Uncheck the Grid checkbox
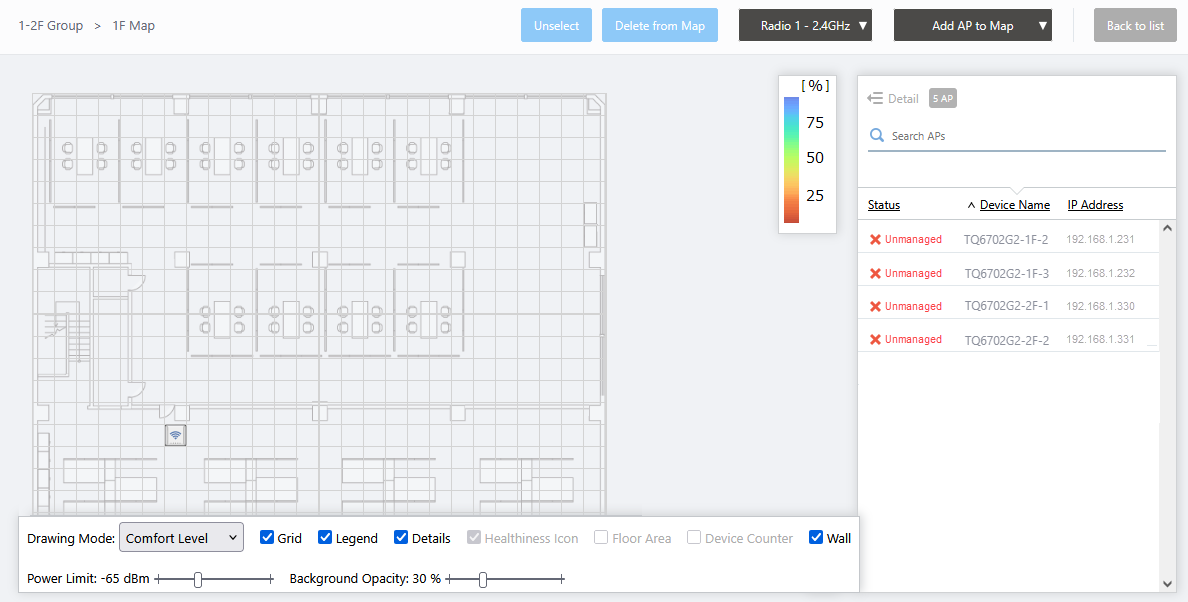The width and height of the screenshot is (1188, 602). 267,538
